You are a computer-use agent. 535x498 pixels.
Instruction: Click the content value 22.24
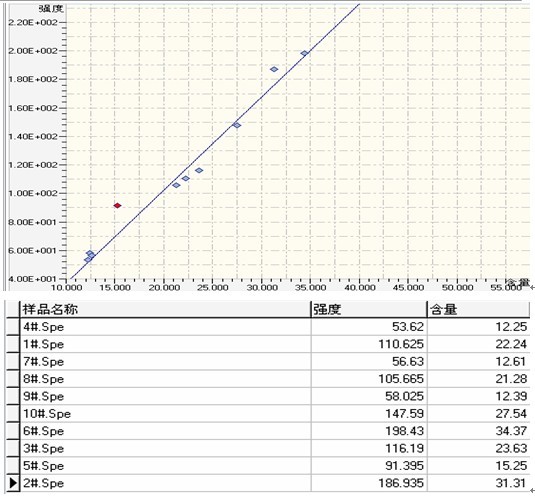511,344
